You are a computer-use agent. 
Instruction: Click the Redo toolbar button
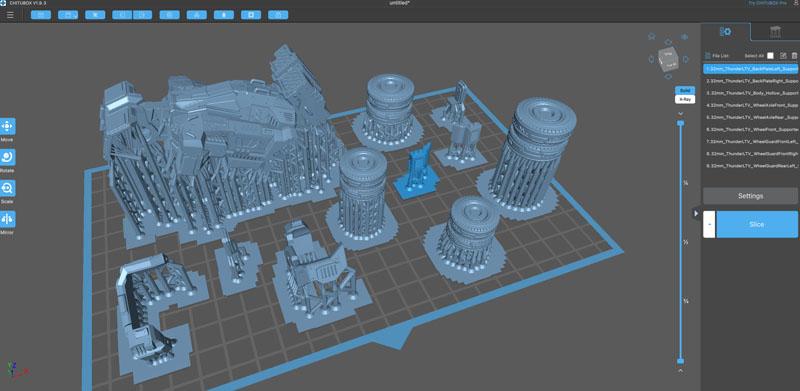point(142,15)
